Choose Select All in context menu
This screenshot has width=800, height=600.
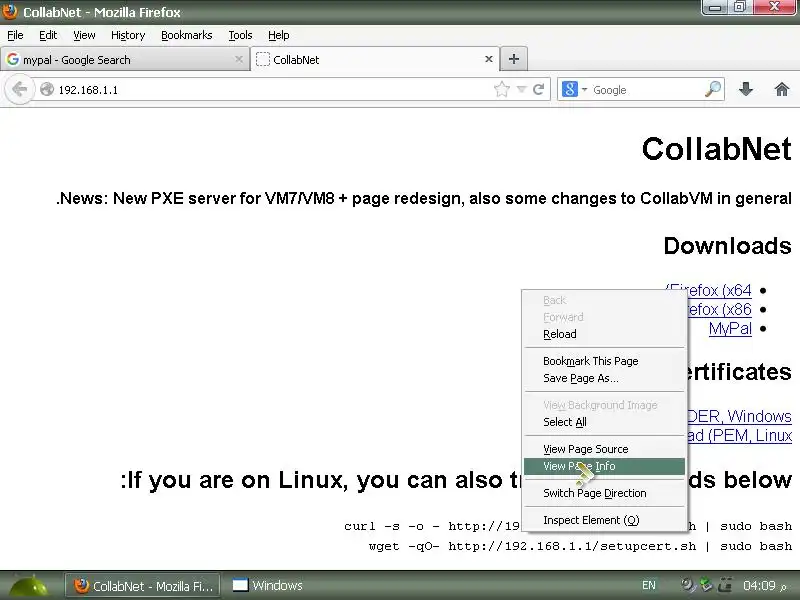[604, 422]
